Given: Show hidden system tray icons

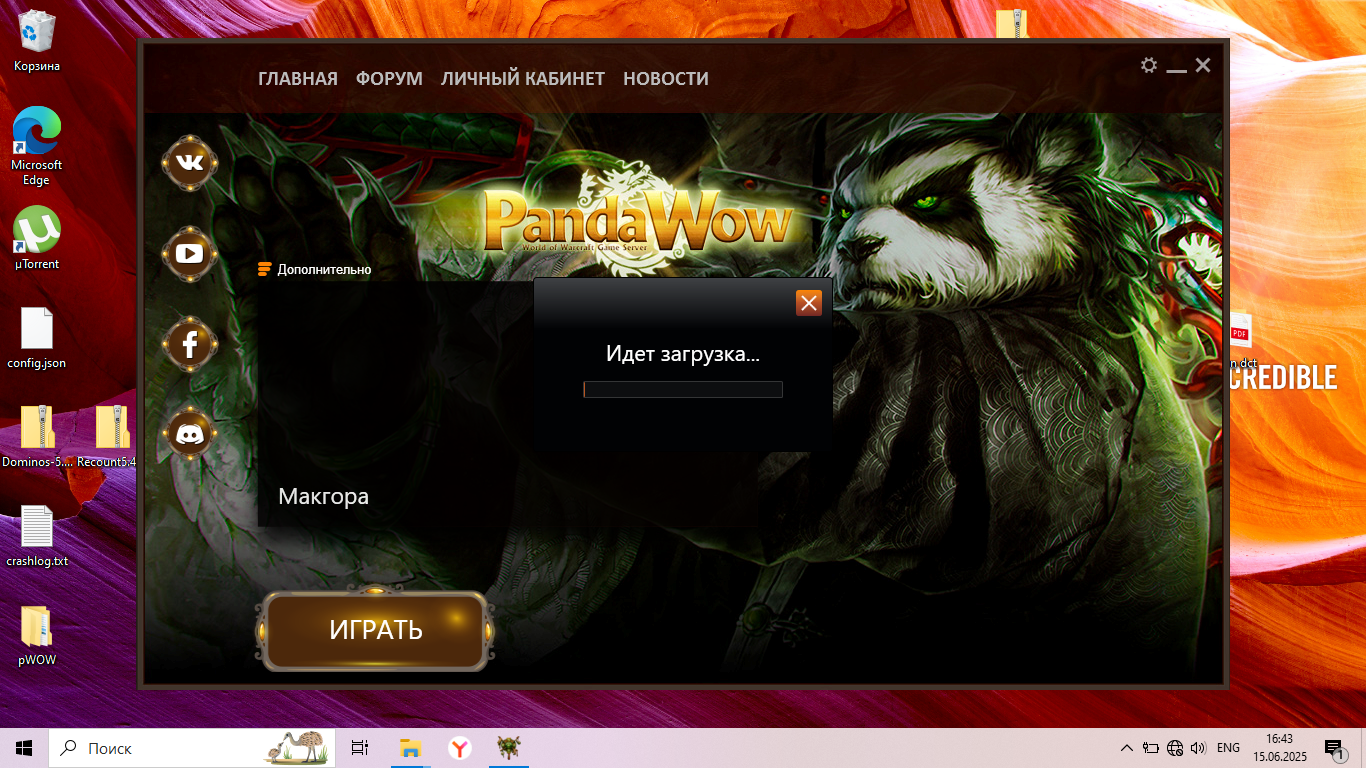Looking at the screenshot, I should [x=1127, y=748].
